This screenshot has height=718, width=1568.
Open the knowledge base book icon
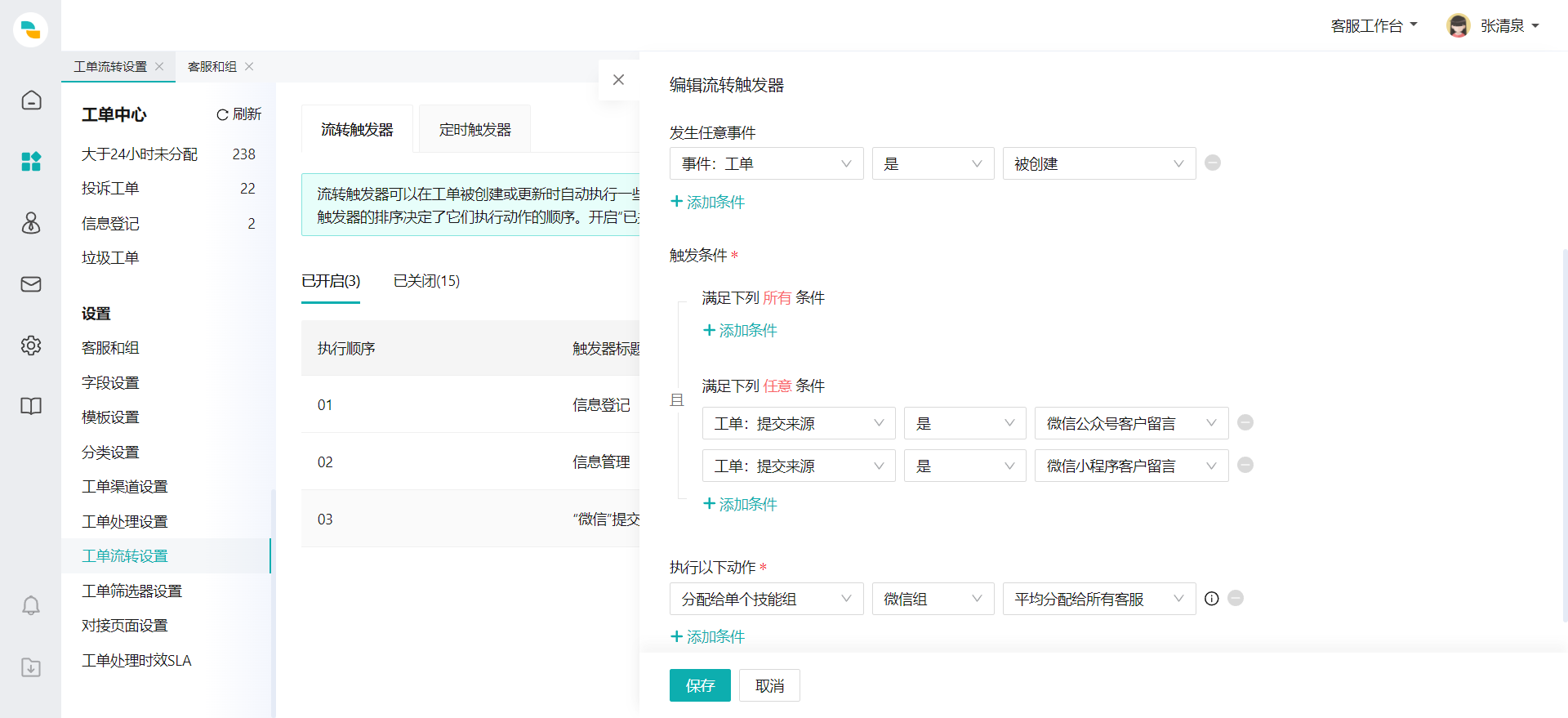(x=31, y=406)
